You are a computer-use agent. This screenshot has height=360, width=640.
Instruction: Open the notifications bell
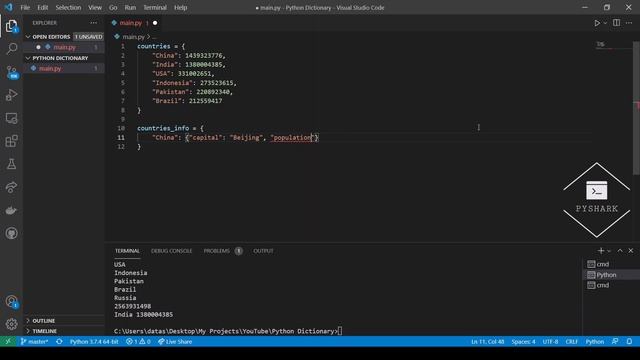point(629,342)
